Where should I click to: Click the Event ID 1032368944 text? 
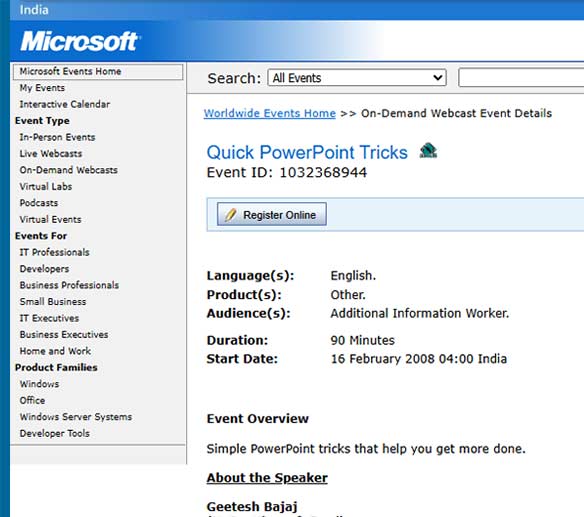[287, 172]
